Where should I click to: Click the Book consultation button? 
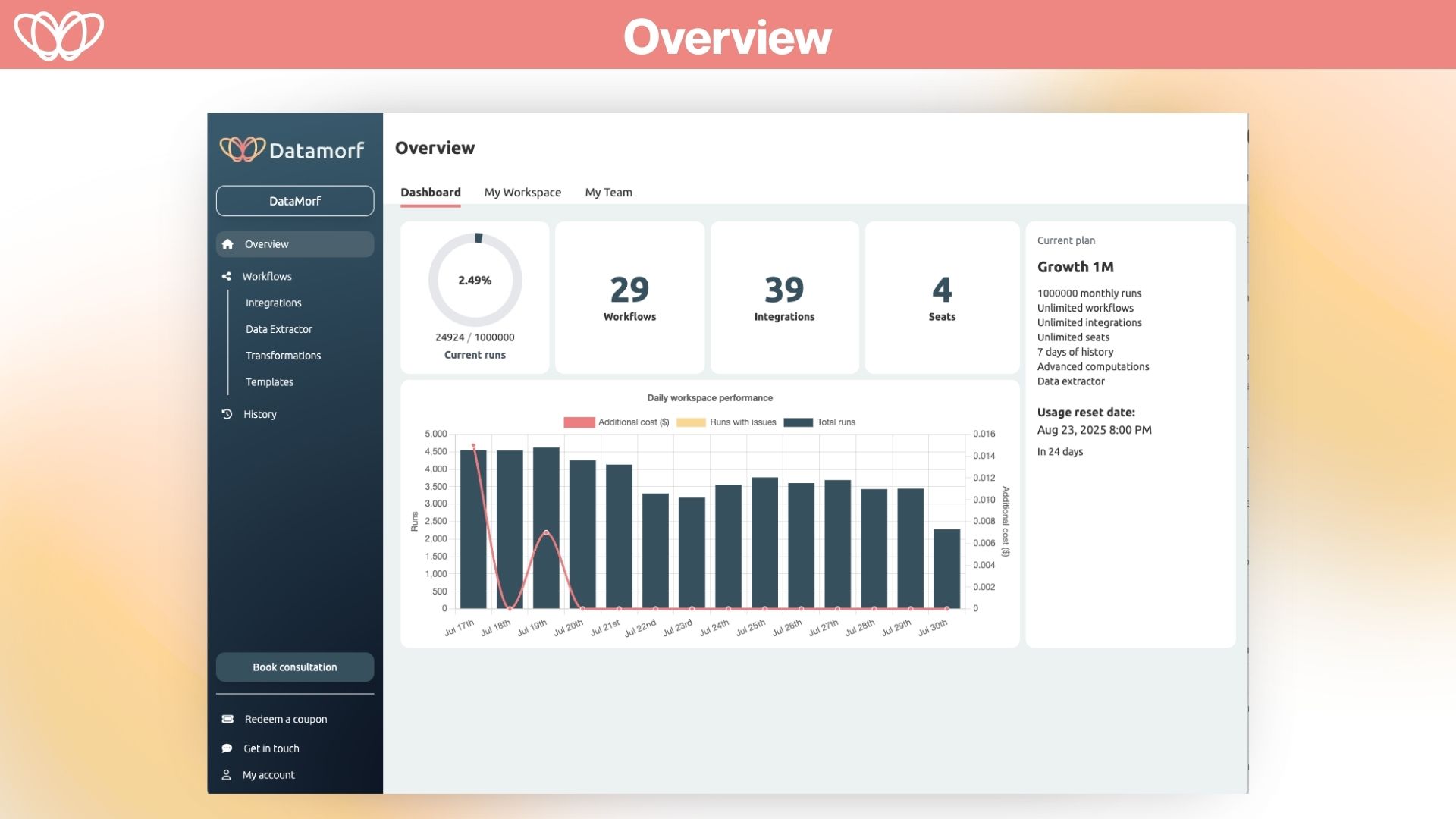tap(294, 667)
